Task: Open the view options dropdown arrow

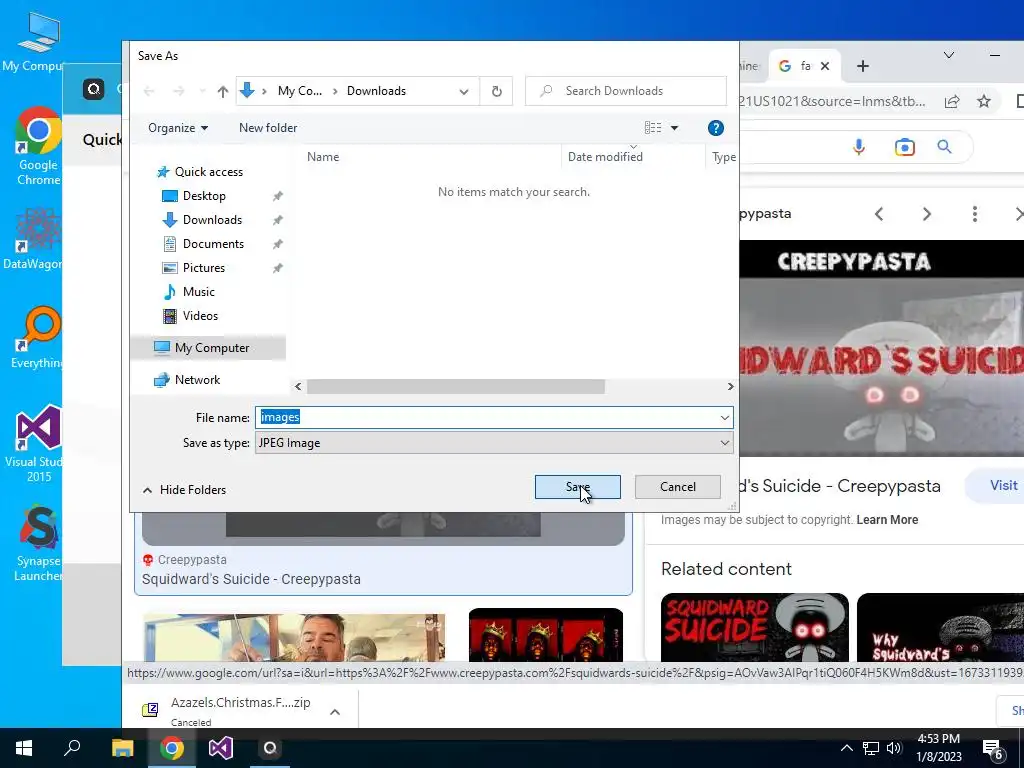Action: (675, 128)
